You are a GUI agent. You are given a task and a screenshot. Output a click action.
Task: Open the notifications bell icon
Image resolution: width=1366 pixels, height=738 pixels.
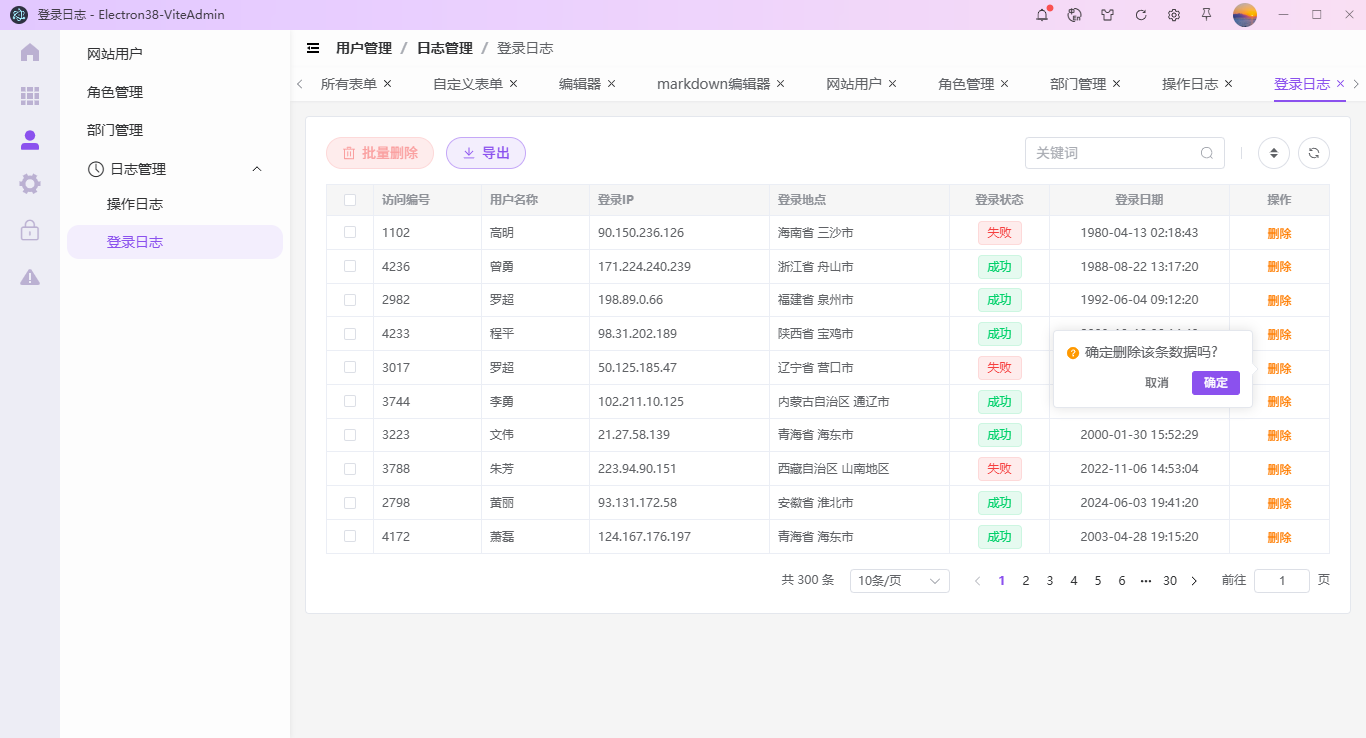tap(1041, 15)
